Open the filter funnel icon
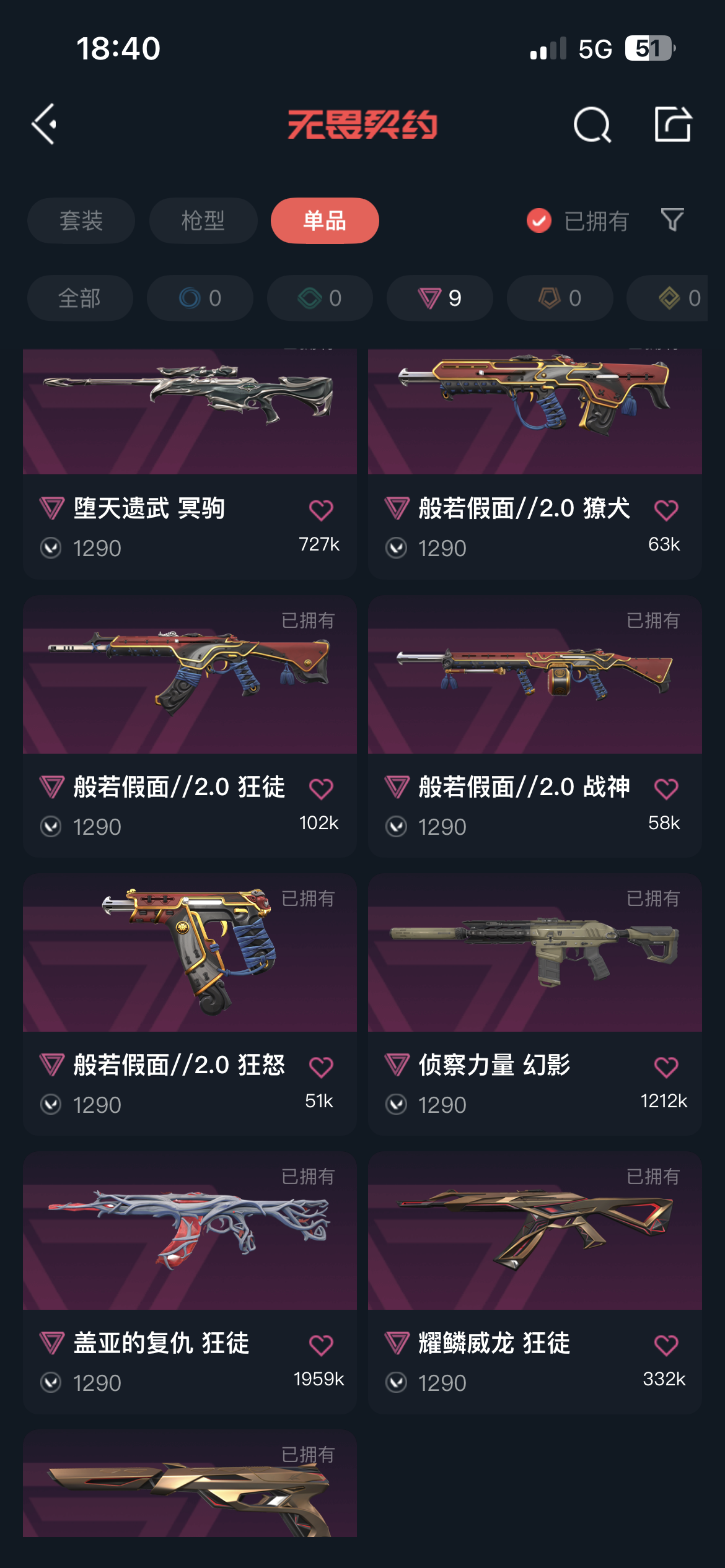The width and height of the screenshot is (725, 1568). tap(672, 220)
